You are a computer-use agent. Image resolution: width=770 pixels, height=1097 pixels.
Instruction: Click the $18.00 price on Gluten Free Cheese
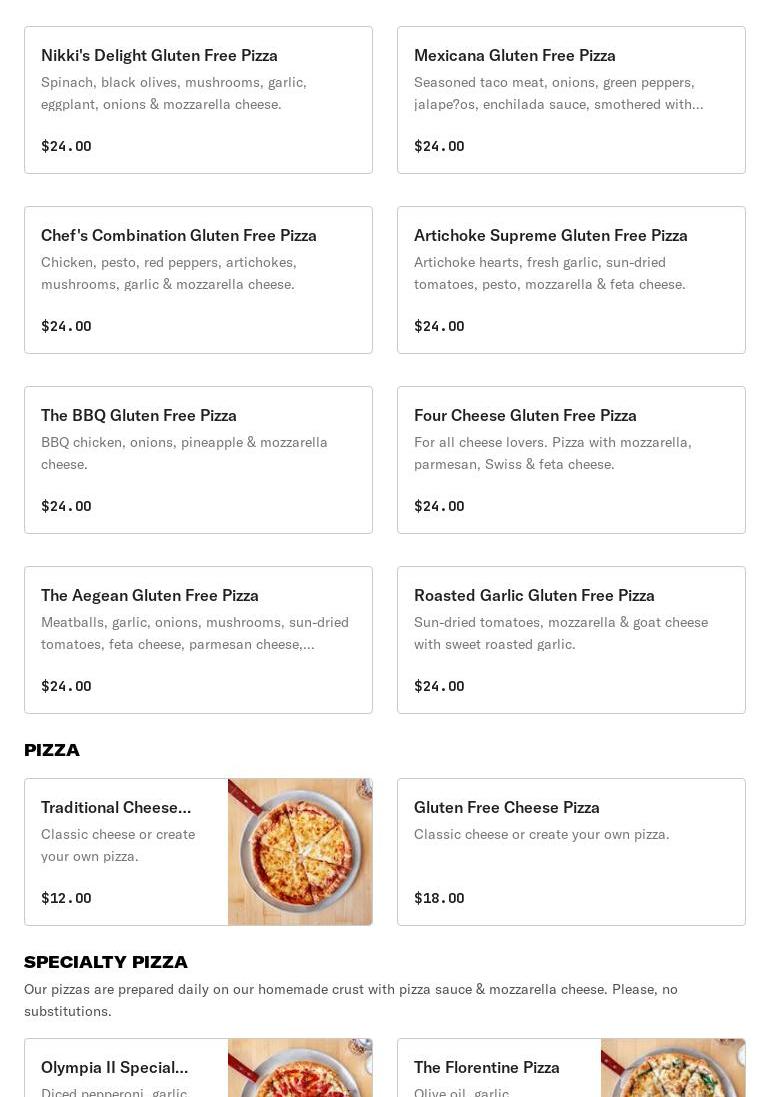pos(439,898)
